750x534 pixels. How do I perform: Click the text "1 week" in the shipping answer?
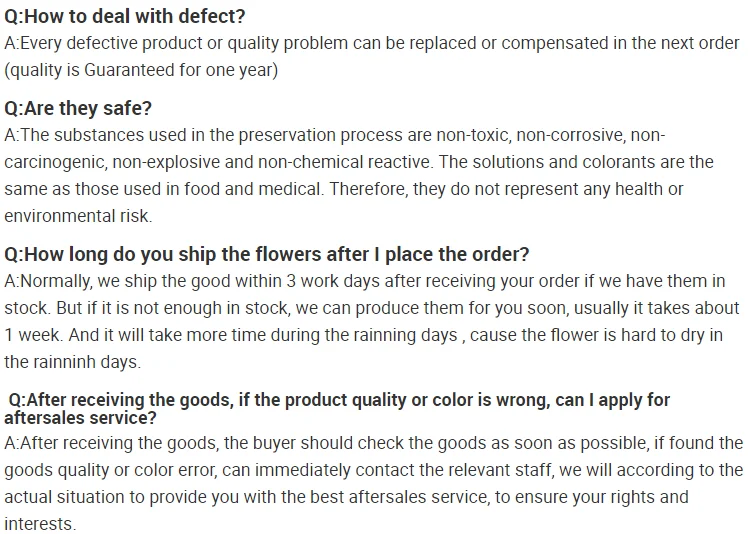tap(31, 335)
